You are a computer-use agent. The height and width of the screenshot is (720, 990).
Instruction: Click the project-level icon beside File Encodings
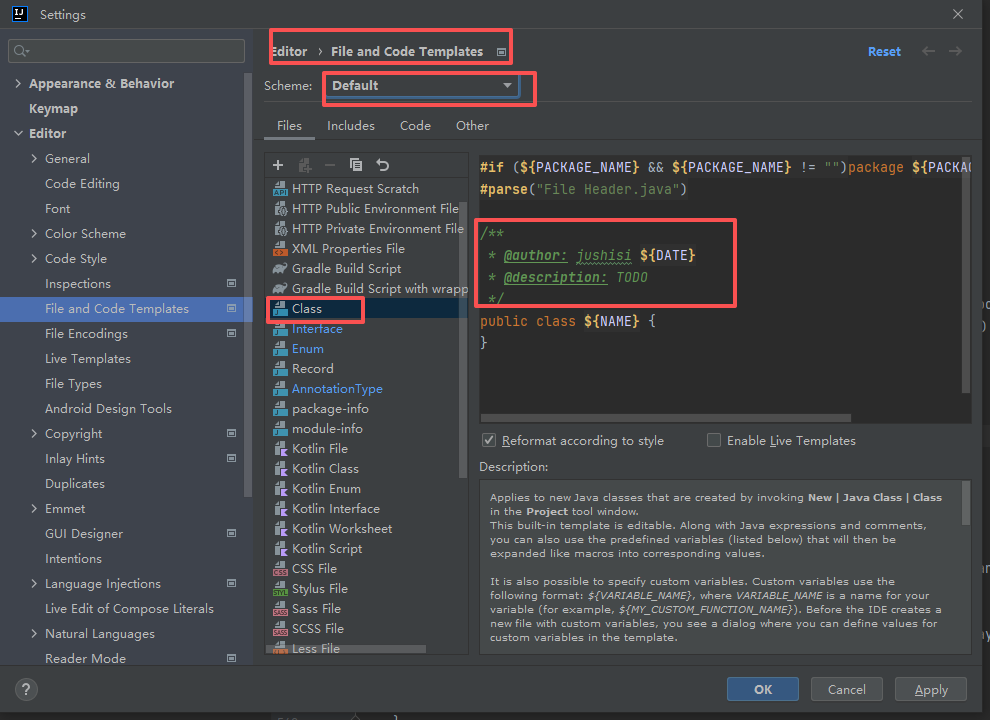coord(232,333)
